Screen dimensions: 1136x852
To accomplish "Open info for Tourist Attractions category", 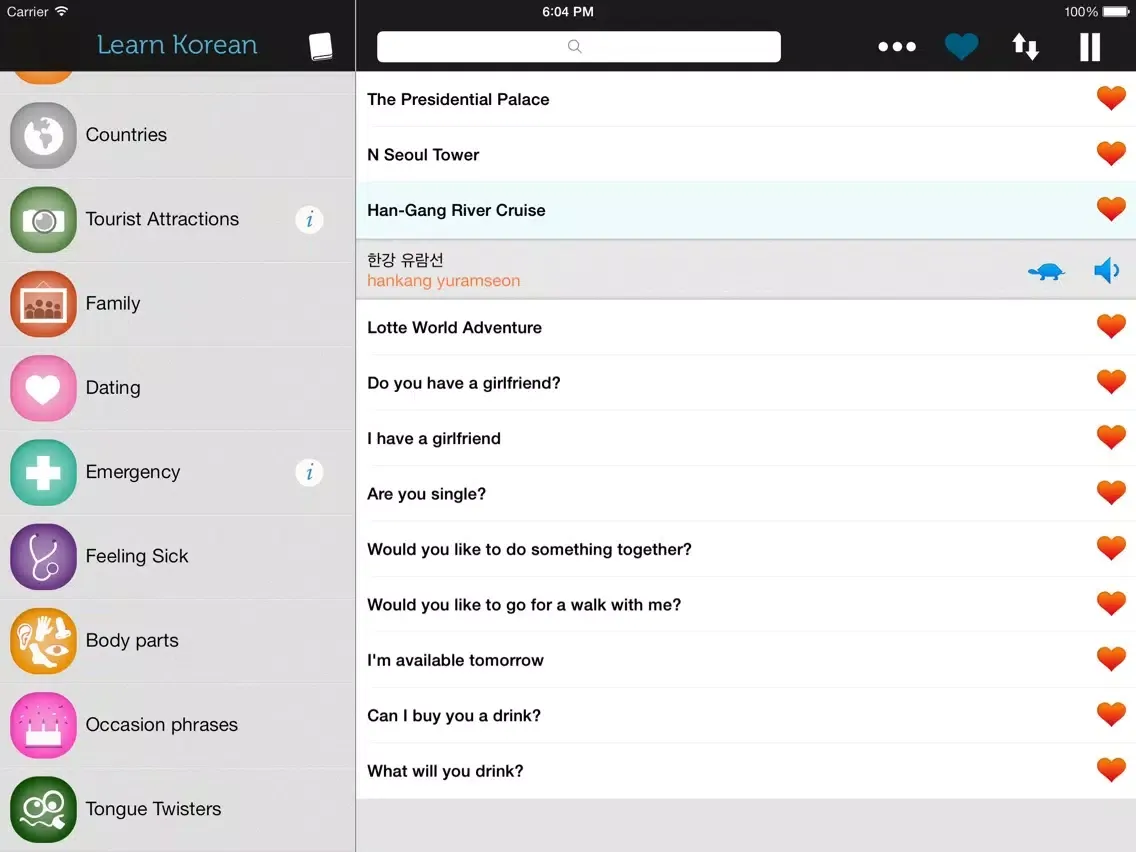I will point(309,219).
